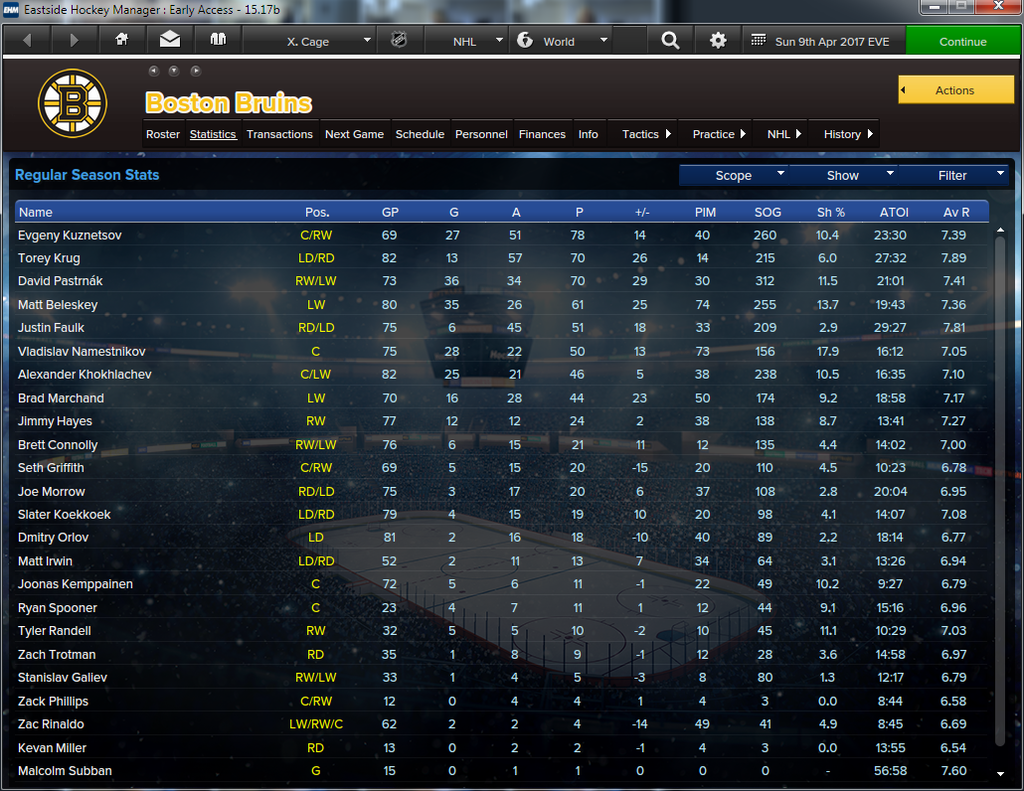Open the X. Cage manager dropdown
The width and height of the screenshot is (1024, 791).
pyautogui.click(x=308, y=40)
